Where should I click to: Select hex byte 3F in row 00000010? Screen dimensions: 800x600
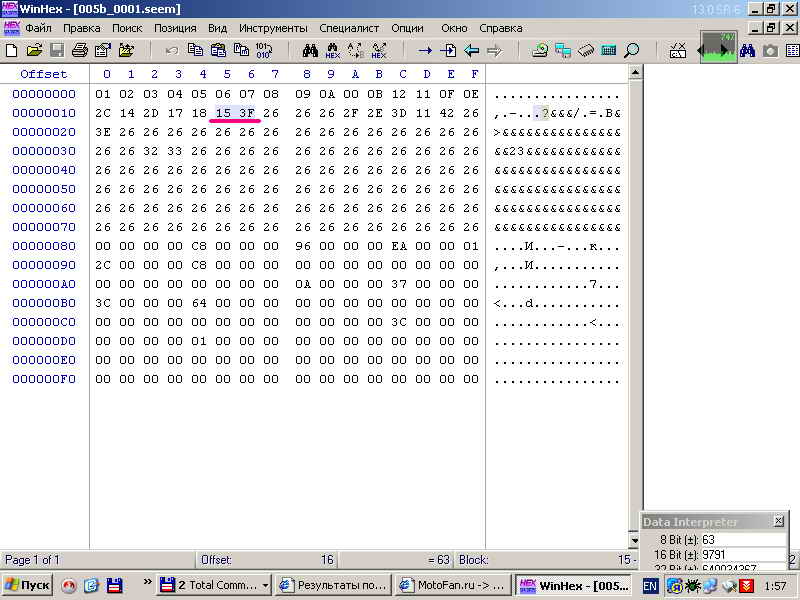tap(247, 113)
